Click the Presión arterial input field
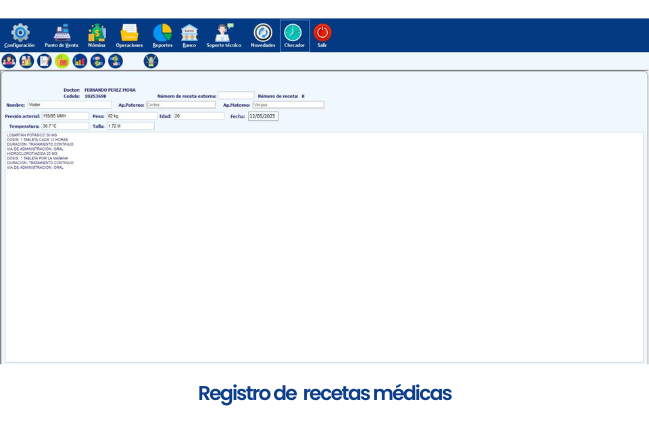The width and height of the screenshot is (649, 427). 65,116
